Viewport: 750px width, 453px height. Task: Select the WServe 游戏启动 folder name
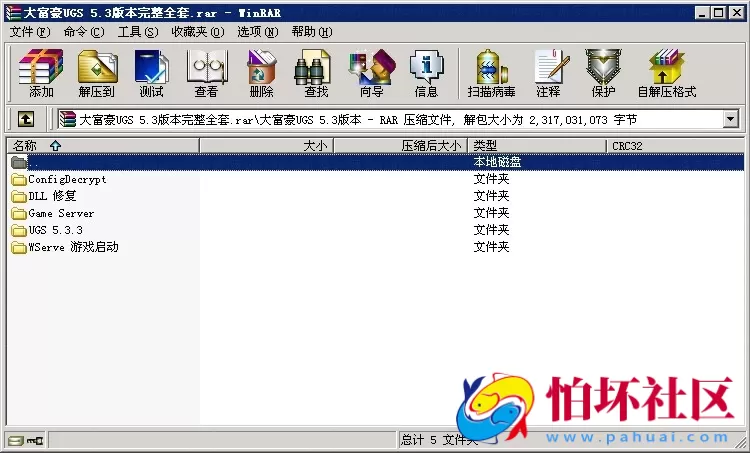(73, 247)
